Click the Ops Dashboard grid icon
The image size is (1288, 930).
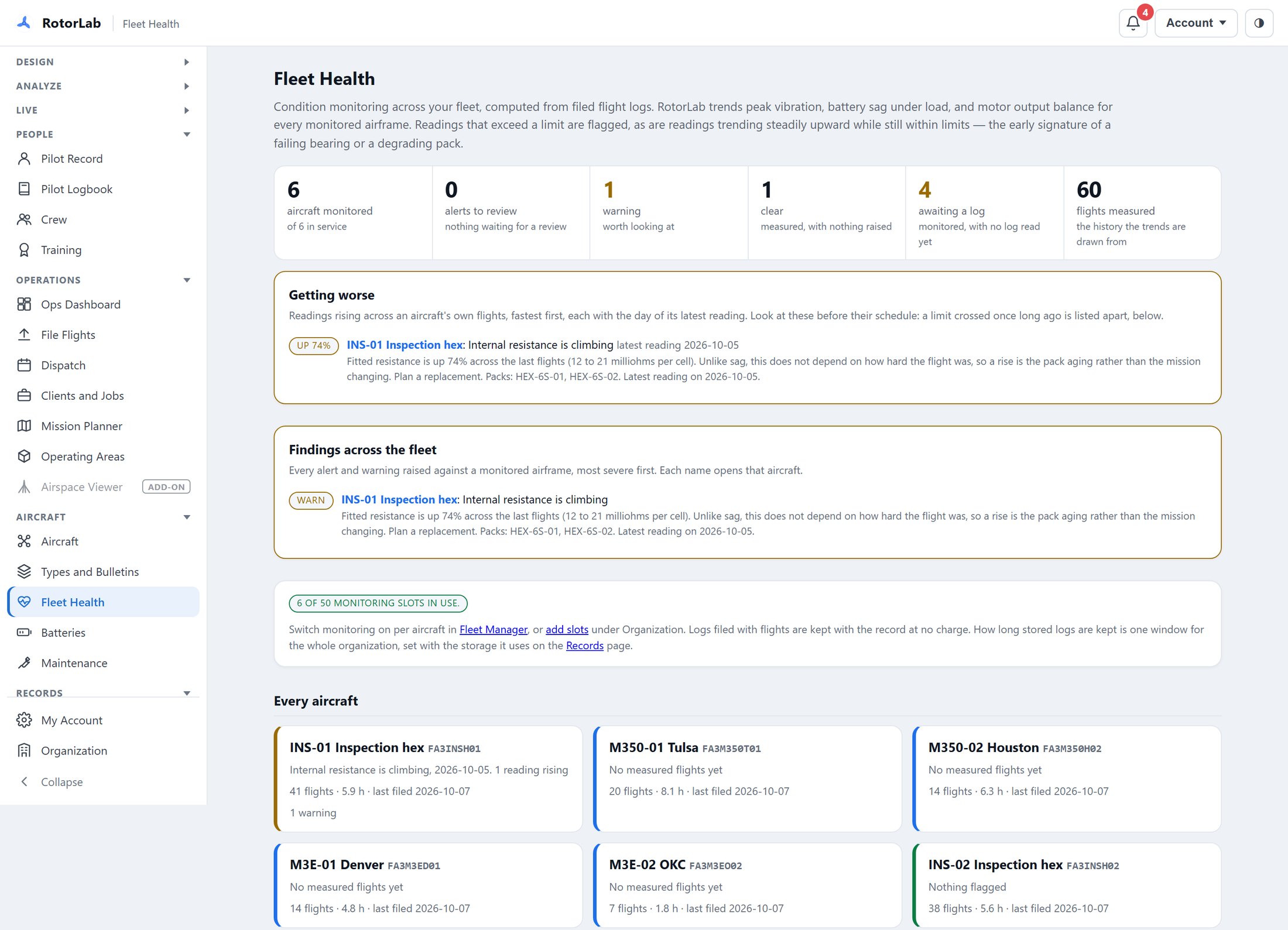click(24, 304)
